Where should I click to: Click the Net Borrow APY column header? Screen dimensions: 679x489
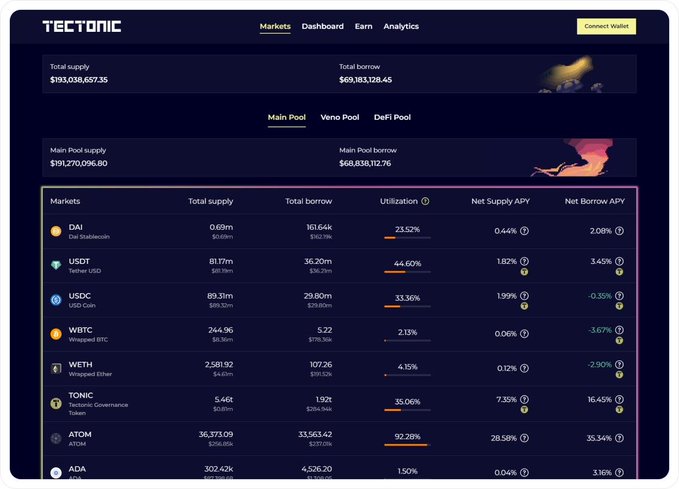(595, 201)
